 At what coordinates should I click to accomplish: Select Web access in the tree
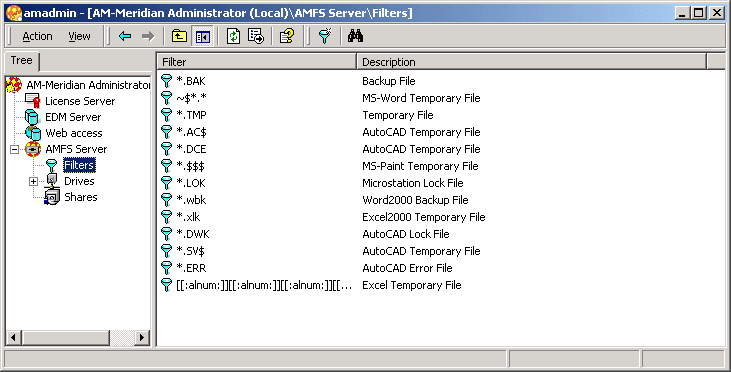74,133
